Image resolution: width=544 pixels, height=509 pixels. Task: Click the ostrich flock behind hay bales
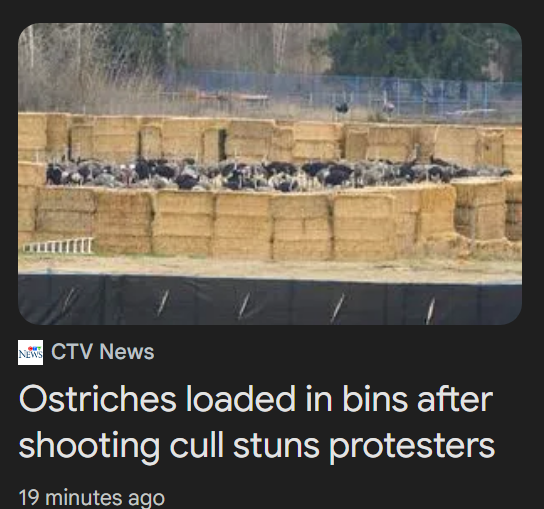tap(278, 175)
